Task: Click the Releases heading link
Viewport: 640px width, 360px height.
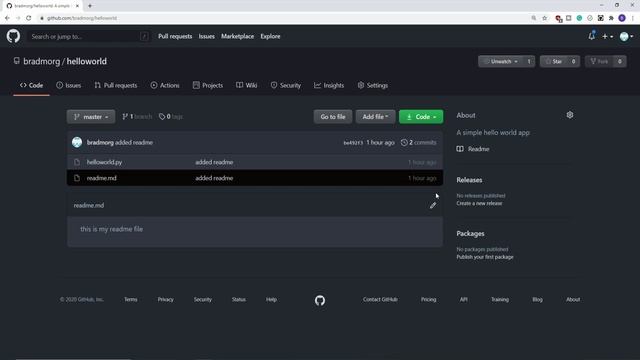Action: (x=469, y=180)
